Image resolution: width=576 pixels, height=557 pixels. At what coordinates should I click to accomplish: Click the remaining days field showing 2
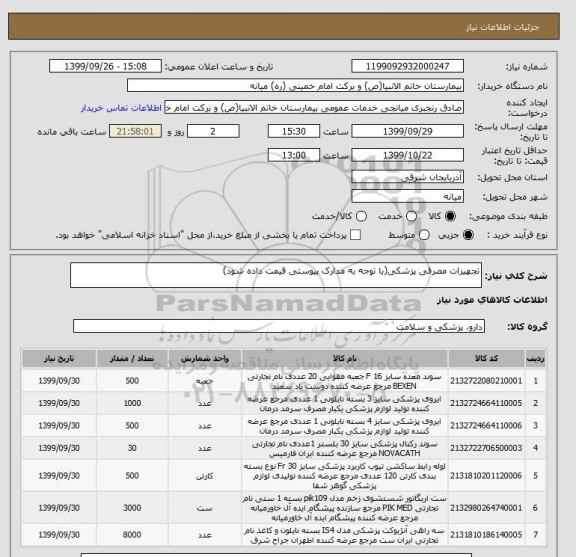point(213,131)
